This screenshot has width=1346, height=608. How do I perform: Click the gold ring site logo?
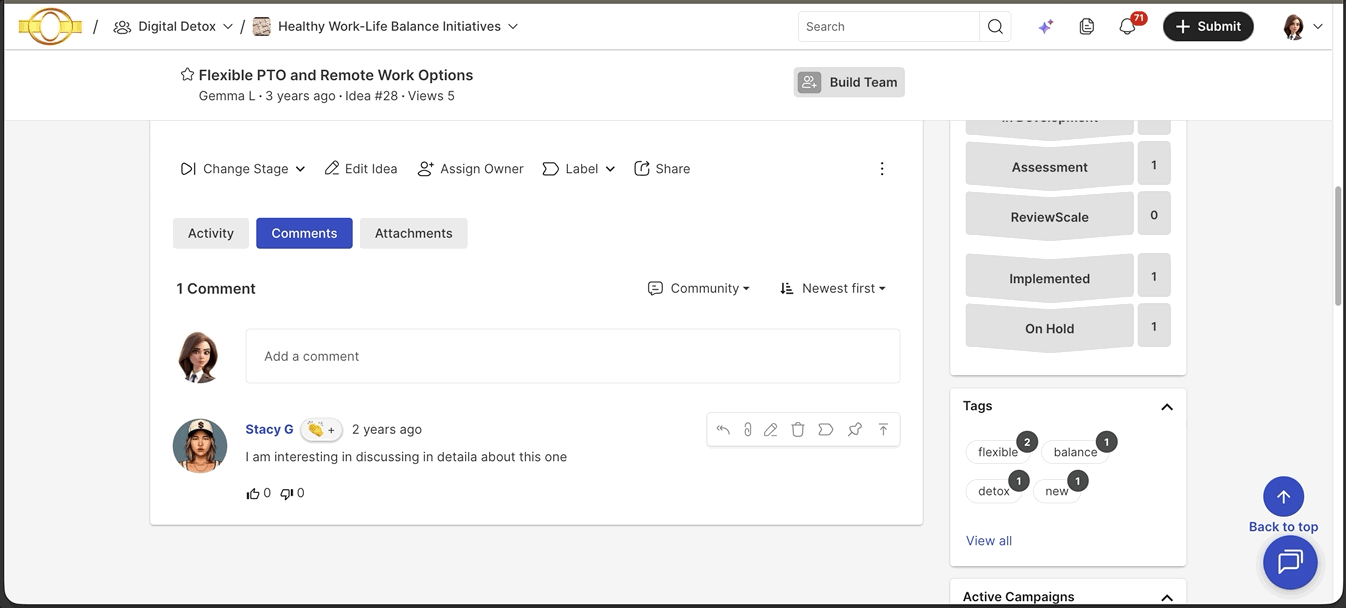pyautogui.click(x=50, y=26)
